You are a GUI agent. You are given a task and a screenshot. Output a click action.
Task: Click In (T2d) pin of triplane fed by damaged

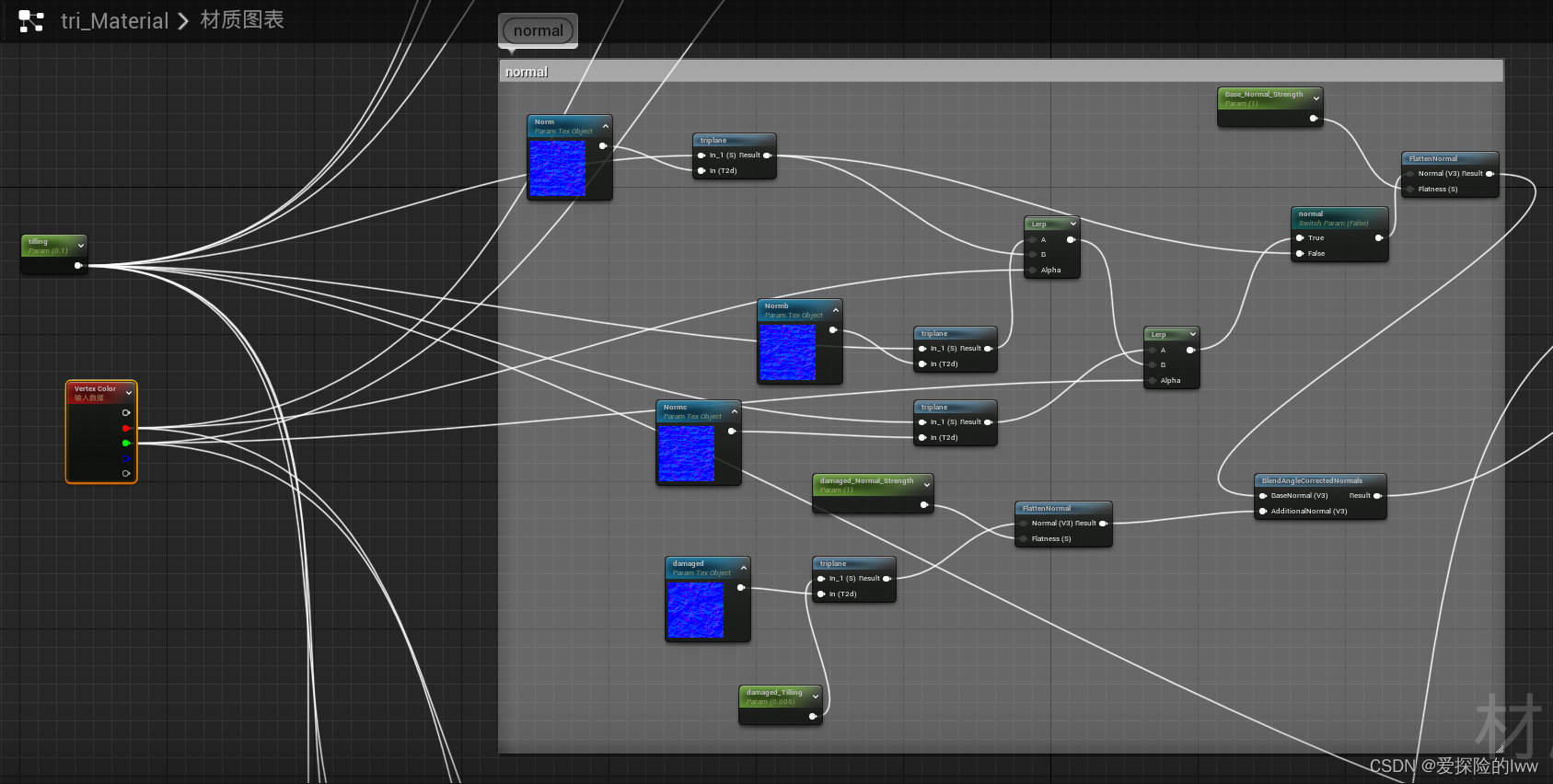tap(821, 594)
